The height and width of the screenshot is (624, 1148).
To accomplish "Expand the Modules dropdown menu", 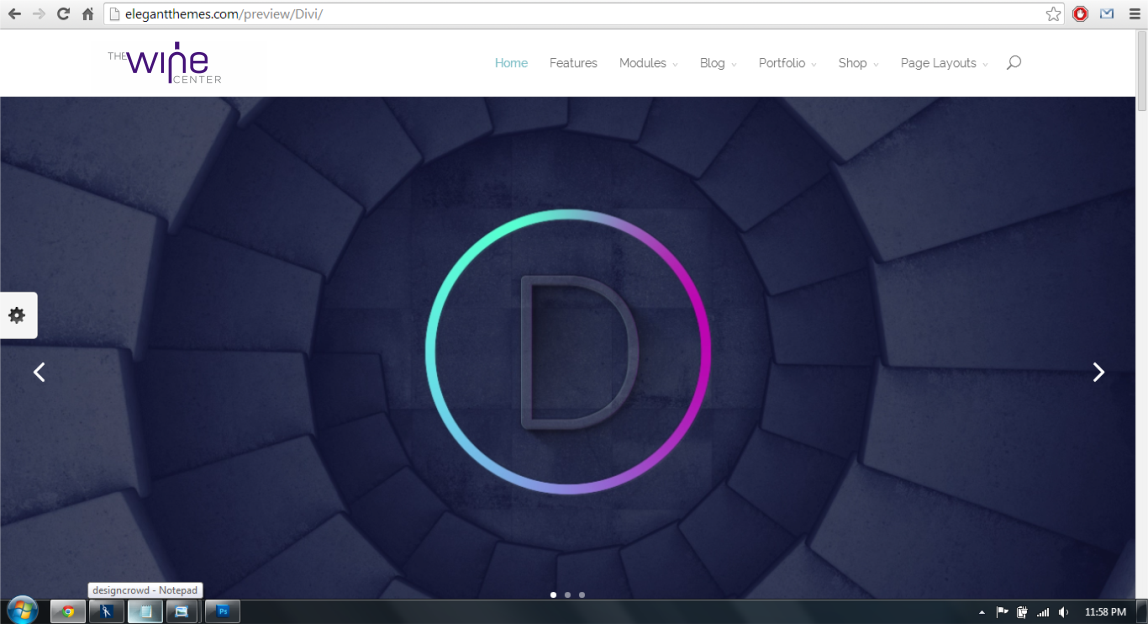I will [647, 63].
